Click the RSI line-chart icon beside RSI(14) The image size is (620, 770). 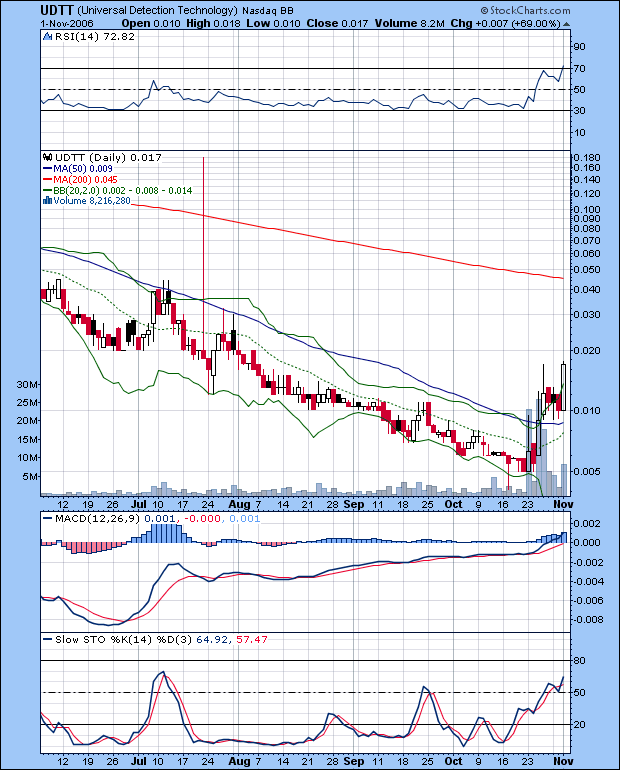pos(48,36)
